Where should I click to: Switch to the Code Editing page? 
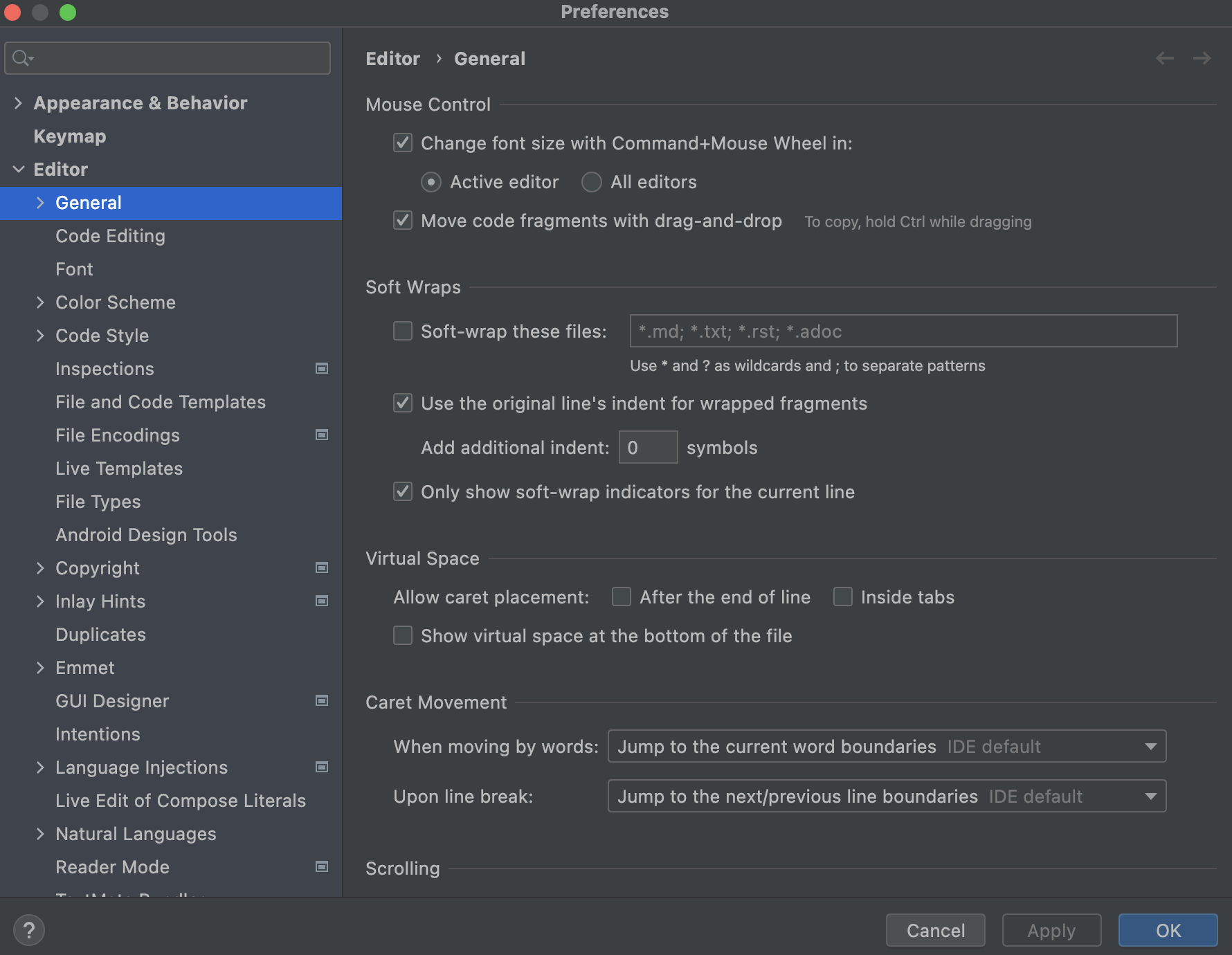110,235
